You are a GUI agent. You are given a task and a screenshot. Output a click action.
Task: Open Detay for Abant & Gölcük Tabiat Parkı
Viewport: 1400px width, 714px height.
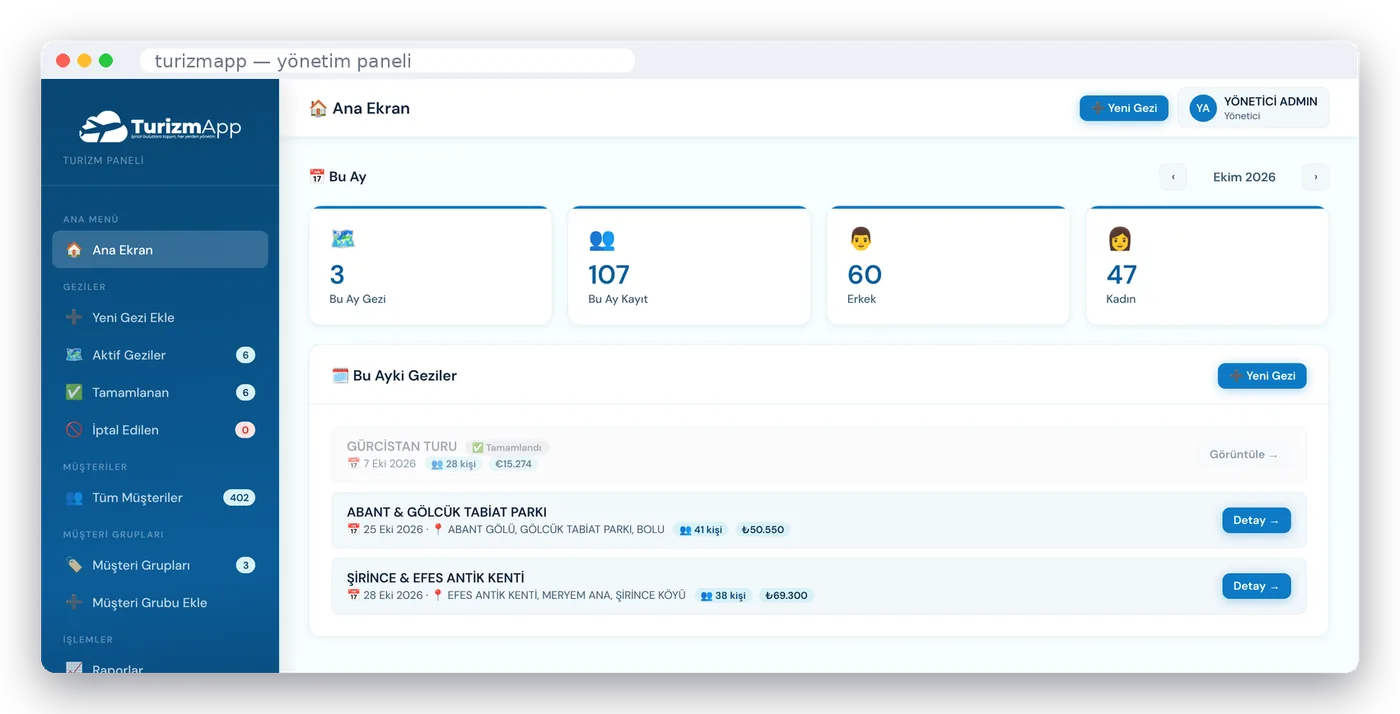click(x=1256, y=520)
